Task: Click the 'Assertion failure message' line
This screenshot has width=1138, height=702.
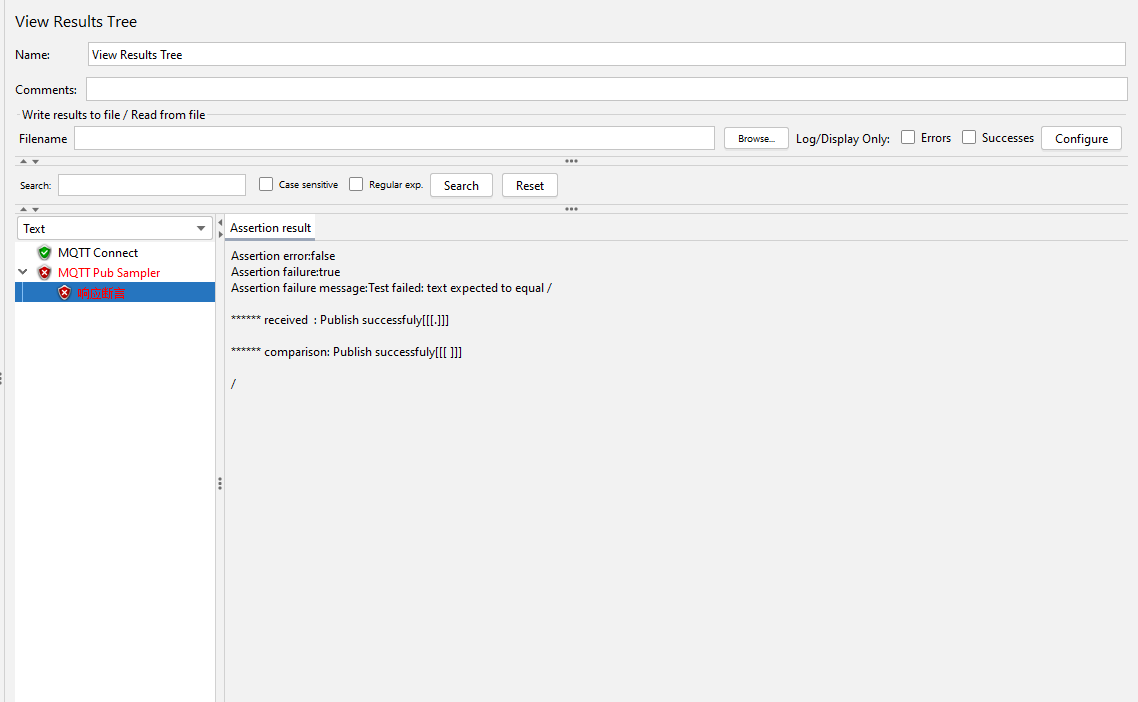Action: 391,287
